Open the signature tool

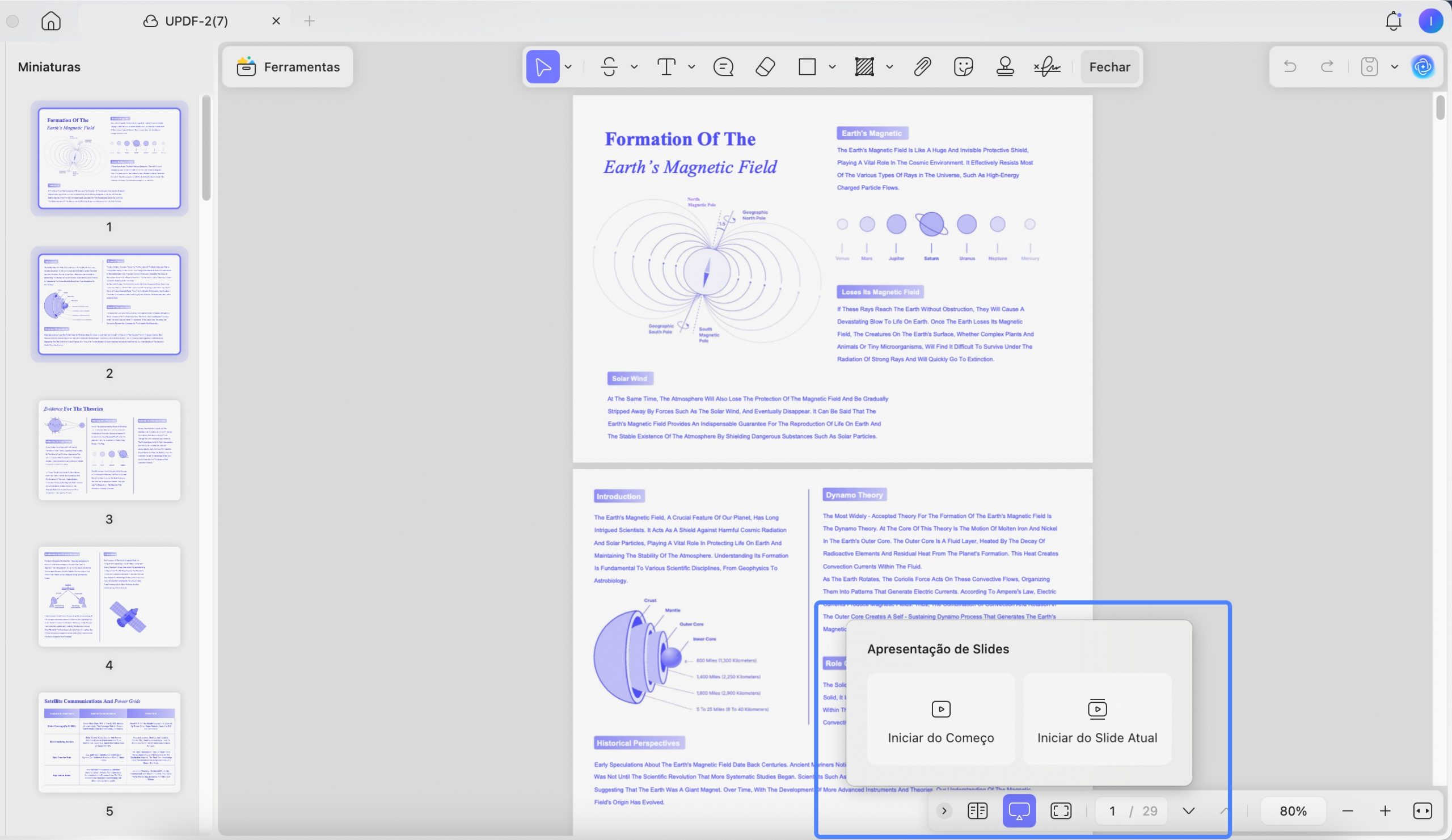[1047, 67]
